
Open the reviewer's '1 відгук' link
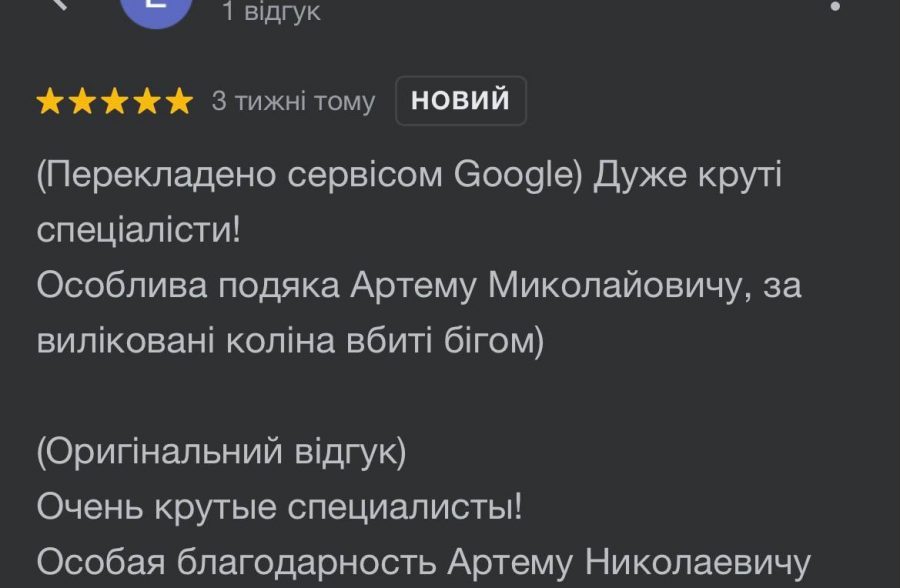[271, 12]
